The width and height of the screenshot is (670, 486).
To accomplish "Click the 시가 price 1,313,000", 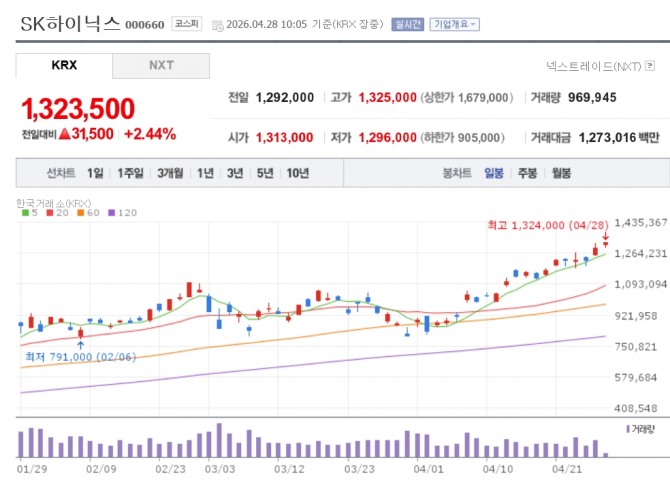I will click(285, 138).
